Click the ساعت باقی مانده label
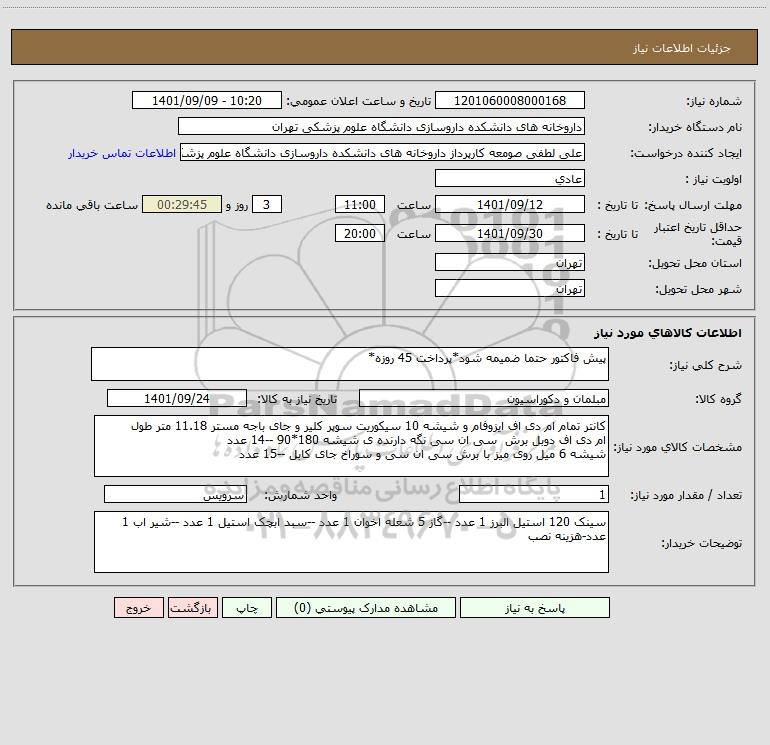Screen dimensions: 770x745 click(92, 205)
